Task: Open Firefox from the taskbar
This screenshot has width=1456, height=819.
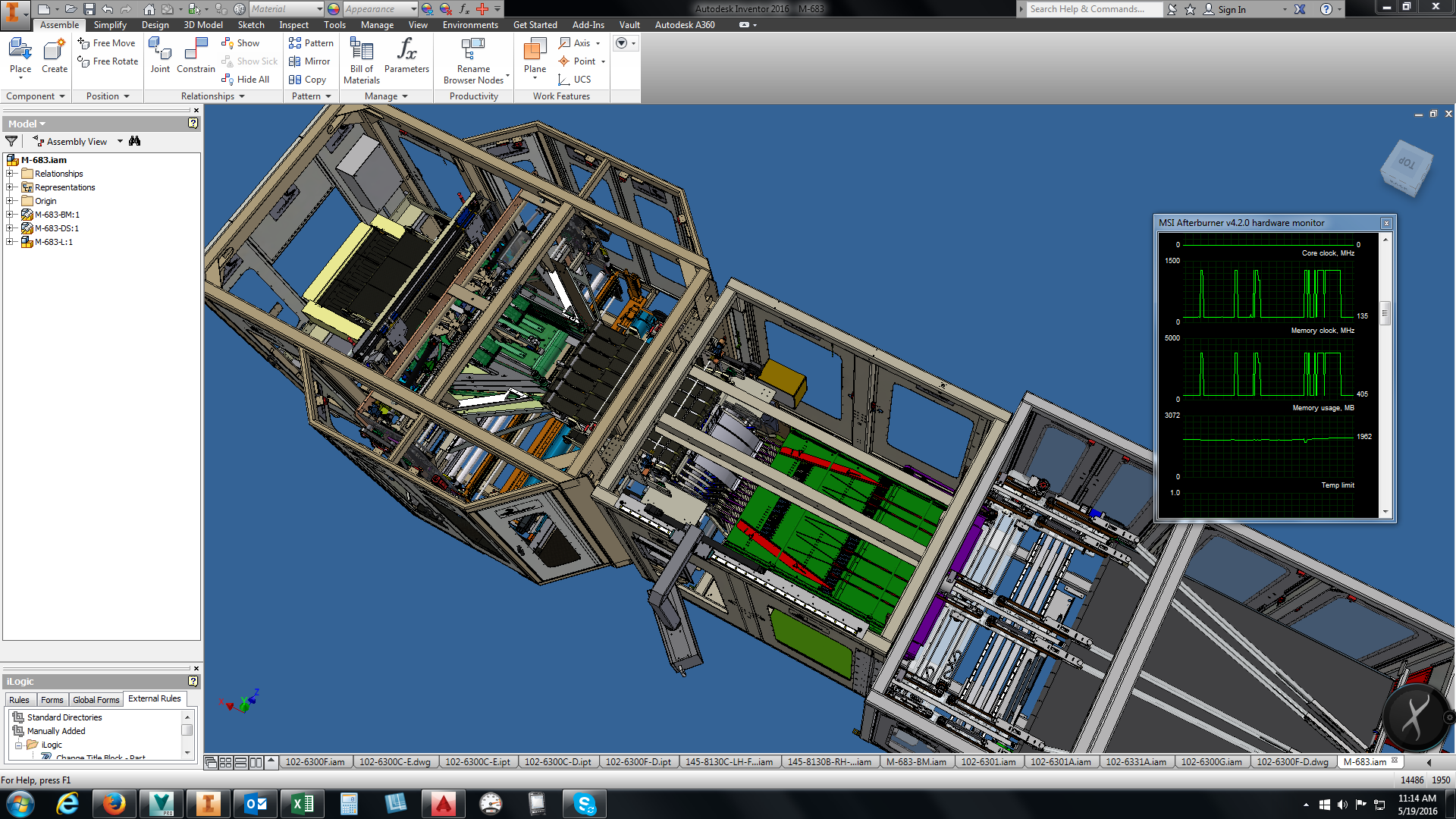Action: pos(114,803)
